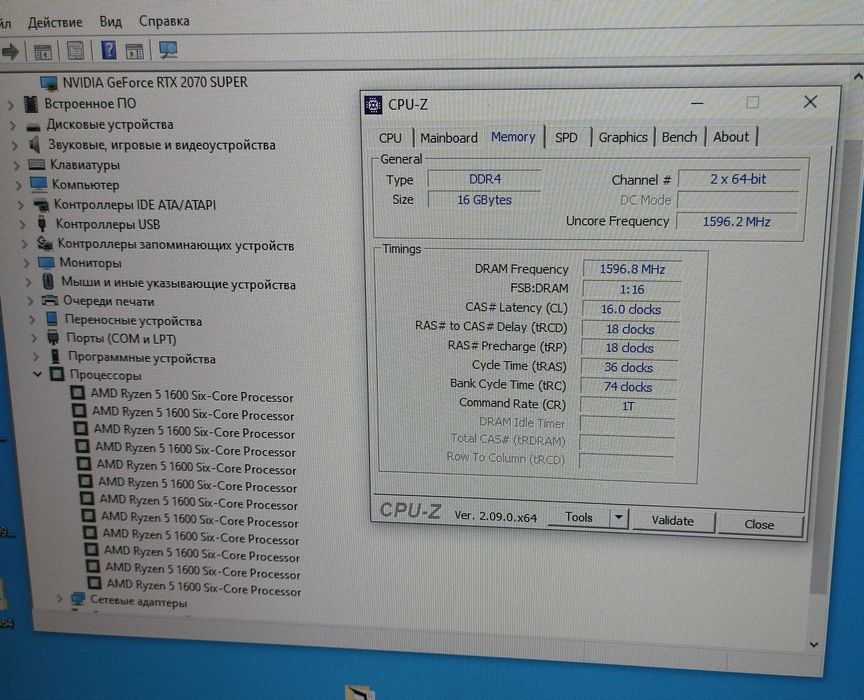Click the Переносные устройства icon
The width and height of the screenshot is (864, 700).
(52, 319)
